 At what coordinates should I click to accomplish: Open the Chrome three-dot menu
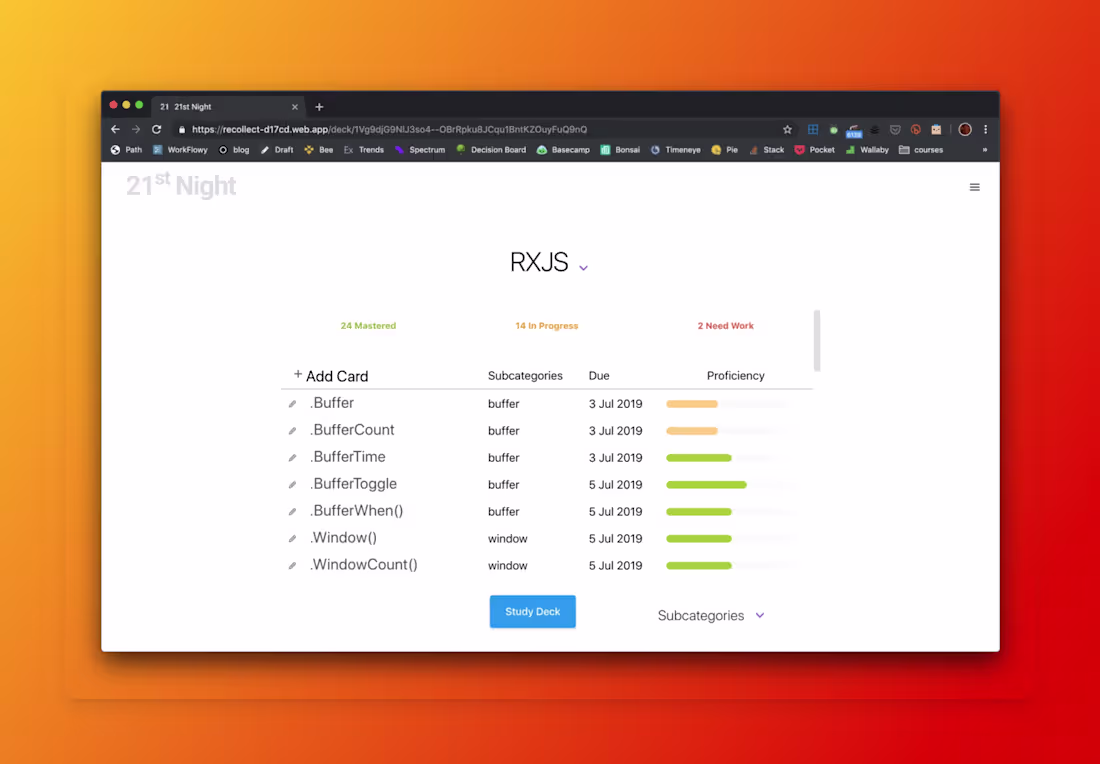(985, 129)
